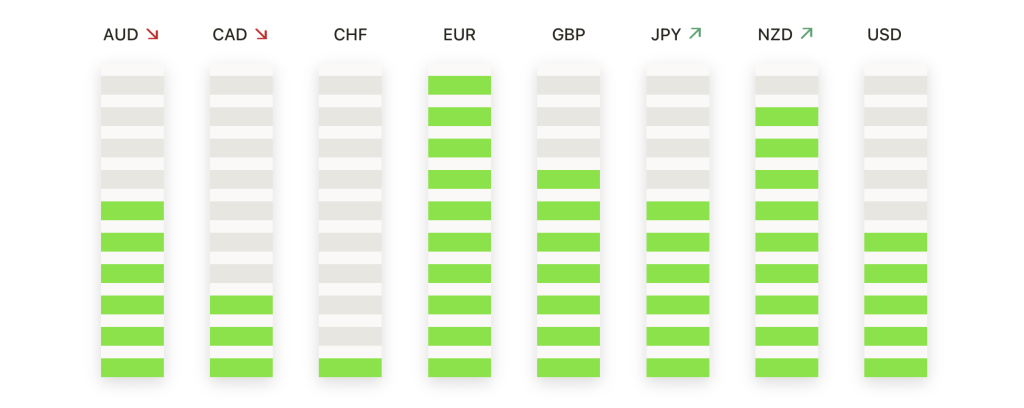Image resolution: width=1024 pixels, height=408 pixels.
Task: Click the topmost green bar in JPY column
Action: [678, 211]
